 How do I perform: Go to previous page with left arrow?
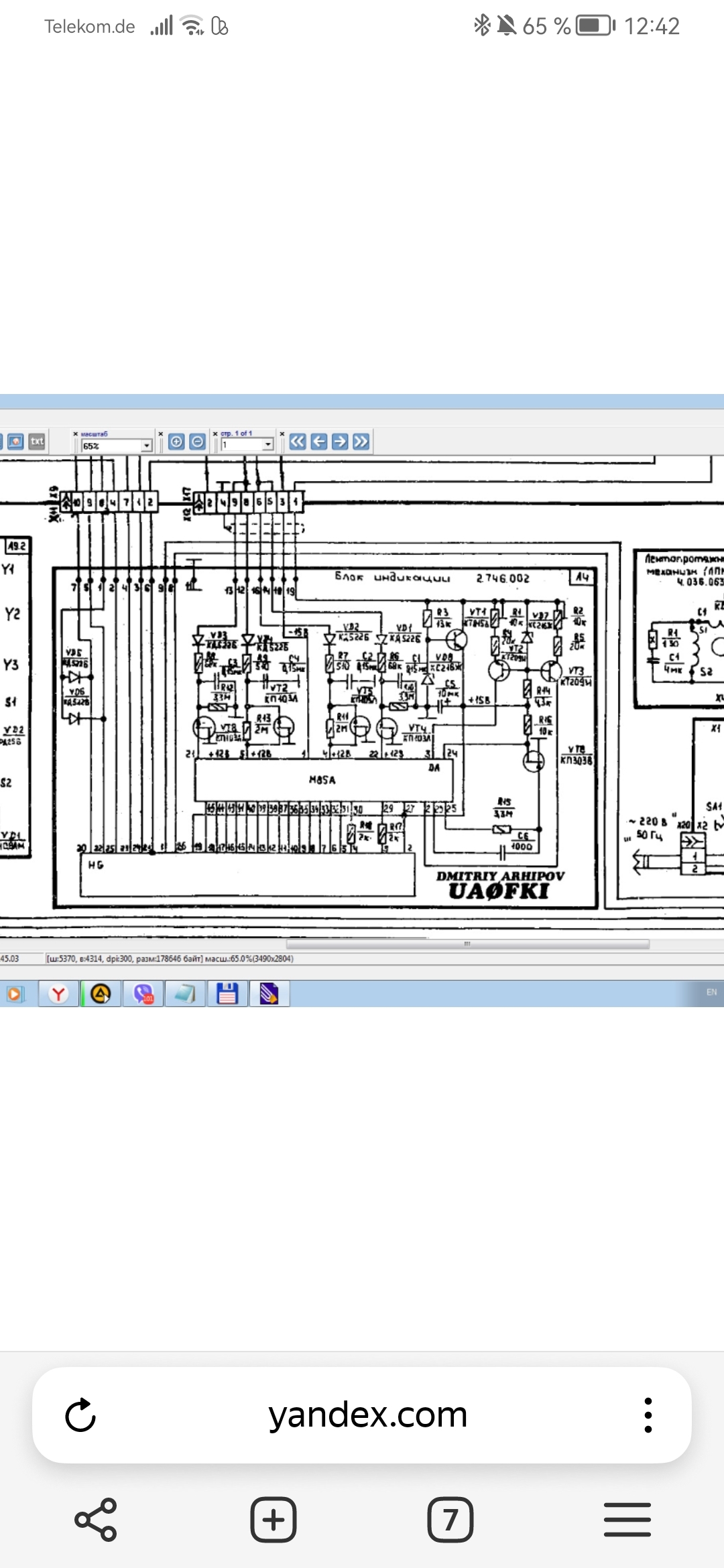319,442
